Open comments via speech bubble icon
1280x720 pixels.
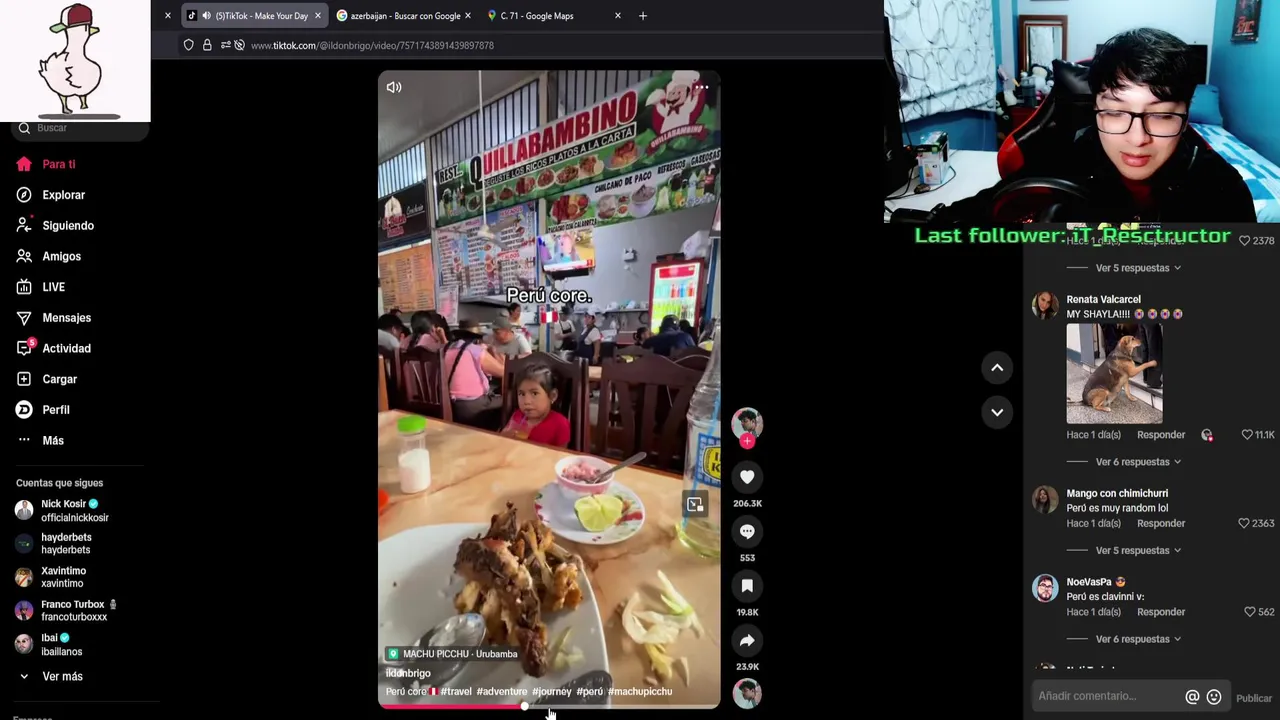(x=747, y=531)
